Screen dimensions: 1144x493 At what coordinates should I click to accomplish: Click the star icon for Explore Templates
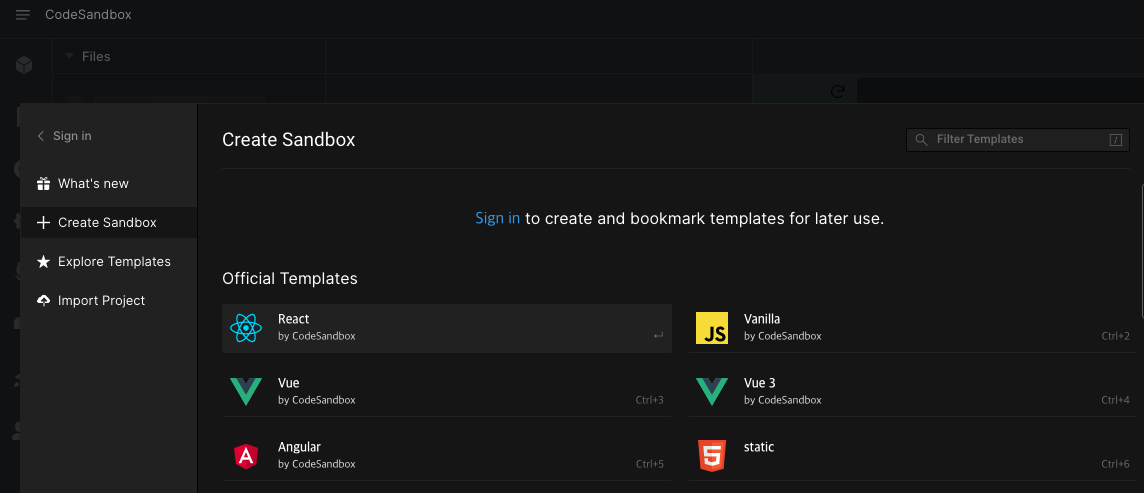point(44,261)
